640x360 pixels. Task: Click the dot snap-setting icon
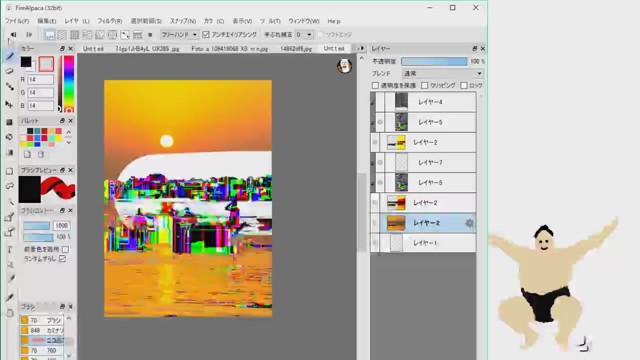(150, 35)
